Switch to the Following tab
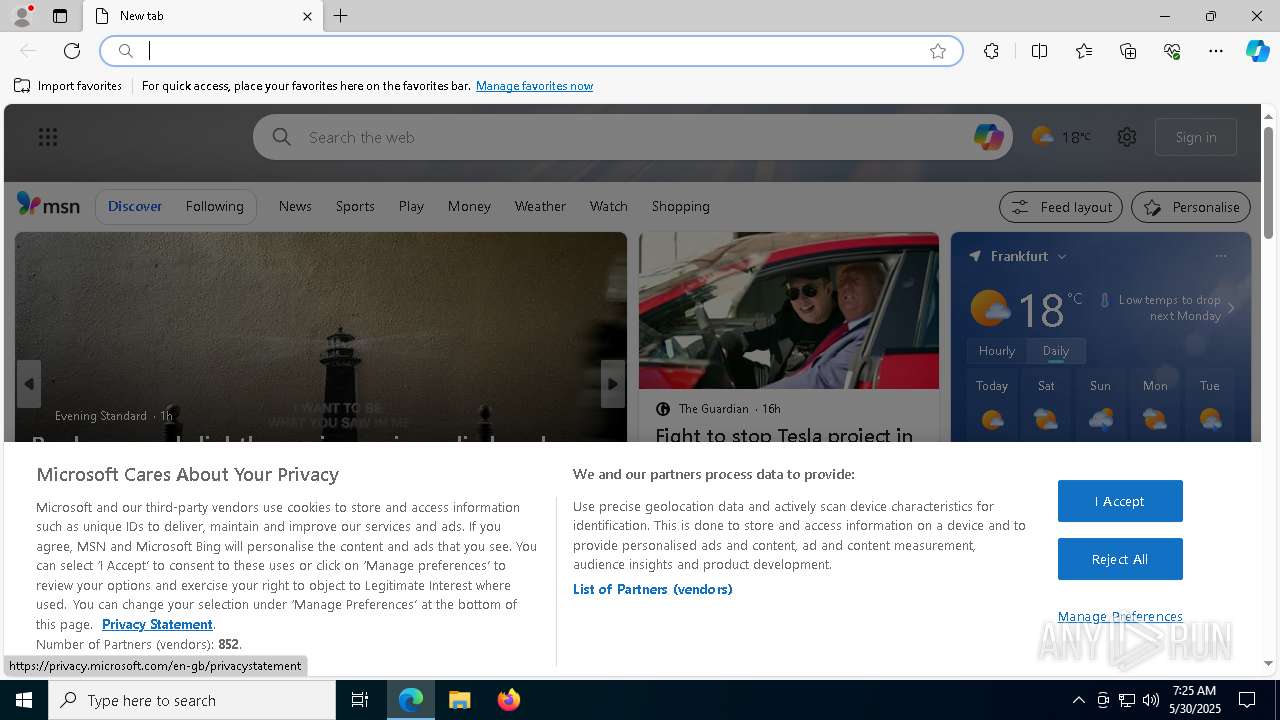This screenshot has width=1280, height=720. (x=214, y=206)
